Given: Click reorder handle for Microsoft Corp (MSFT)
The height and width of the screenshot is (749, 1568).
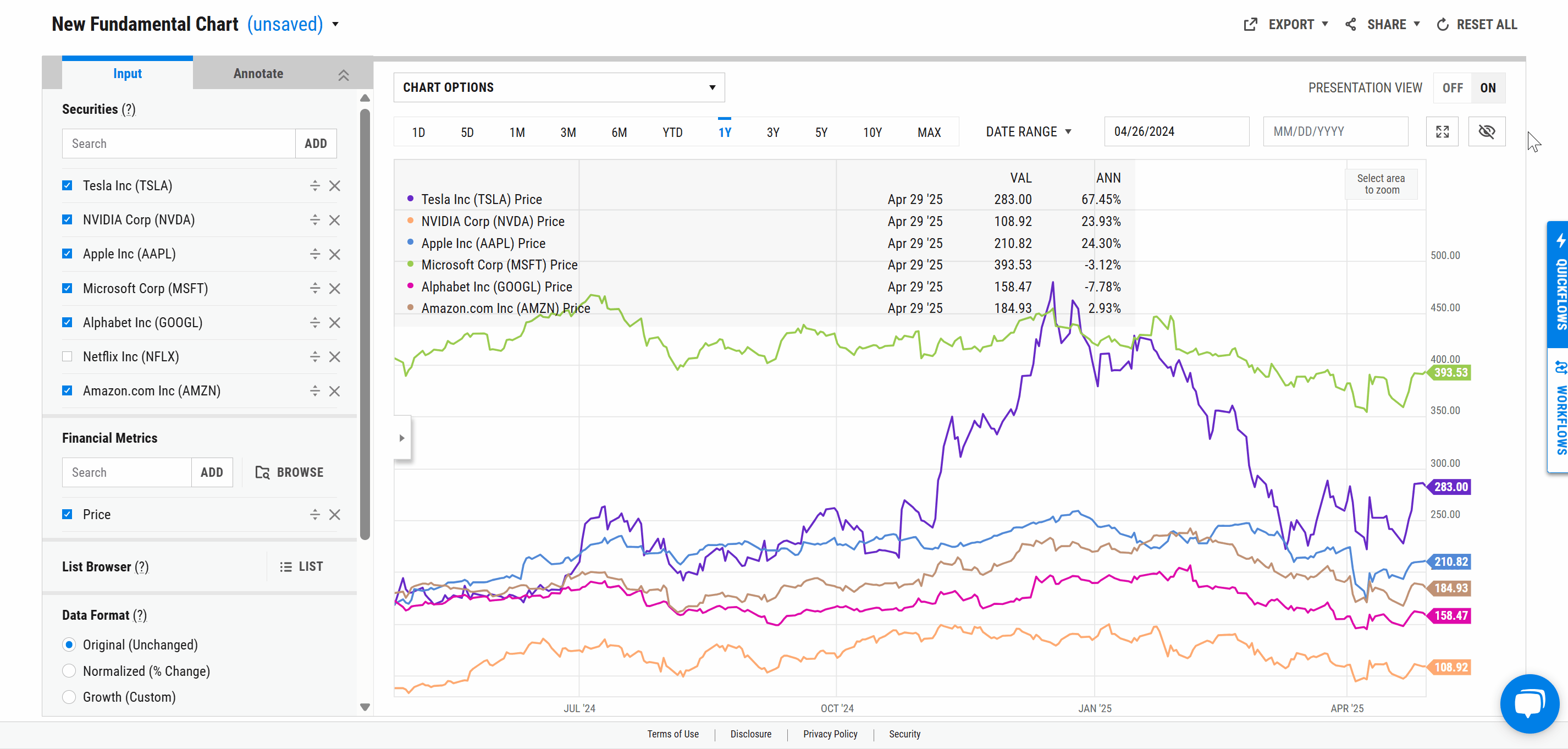Looking at the screenshot, I should pos(314,288).
